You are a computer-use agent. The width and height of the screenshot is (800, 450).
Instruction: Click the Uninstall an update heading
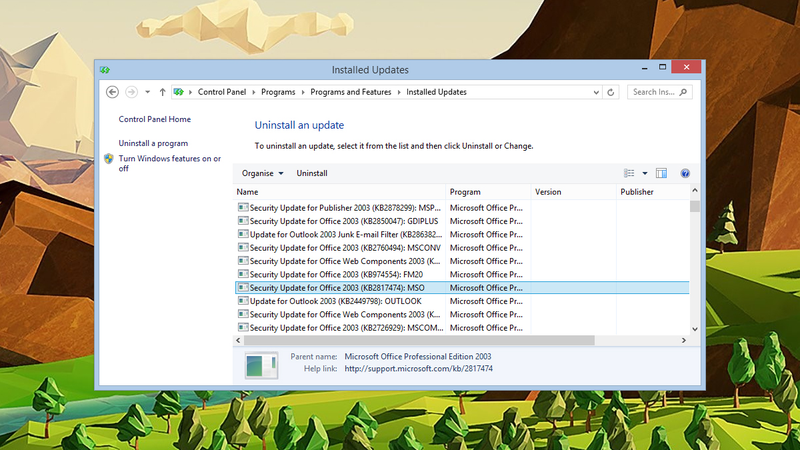(x=299, y=125)
